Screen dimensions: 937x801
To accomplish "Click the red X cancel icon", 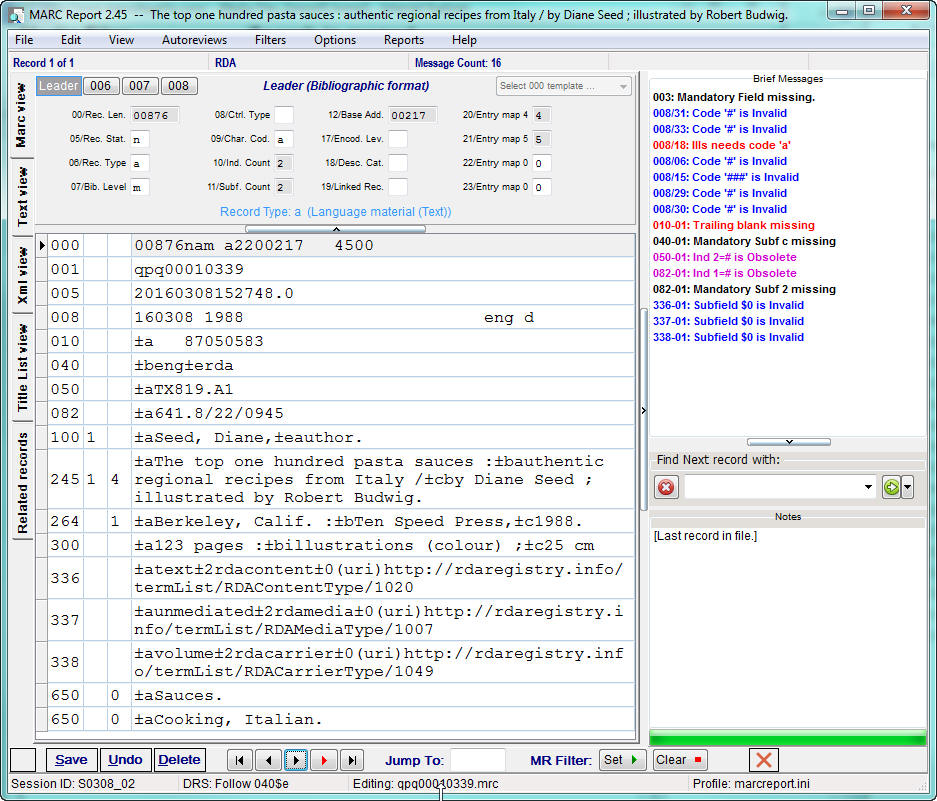I will 764,760.
